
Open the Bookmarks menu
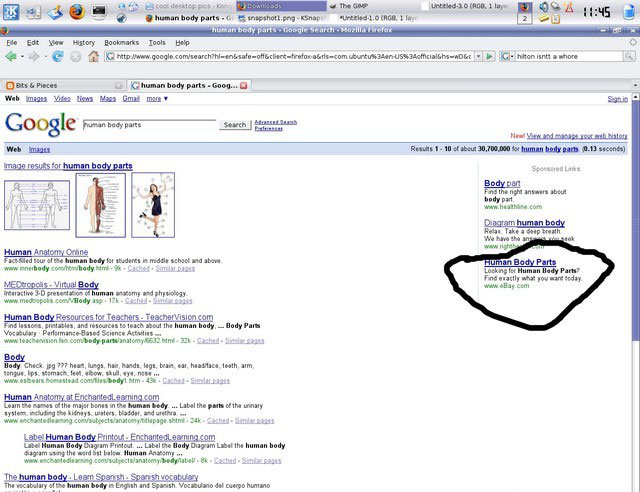(122, 42)
